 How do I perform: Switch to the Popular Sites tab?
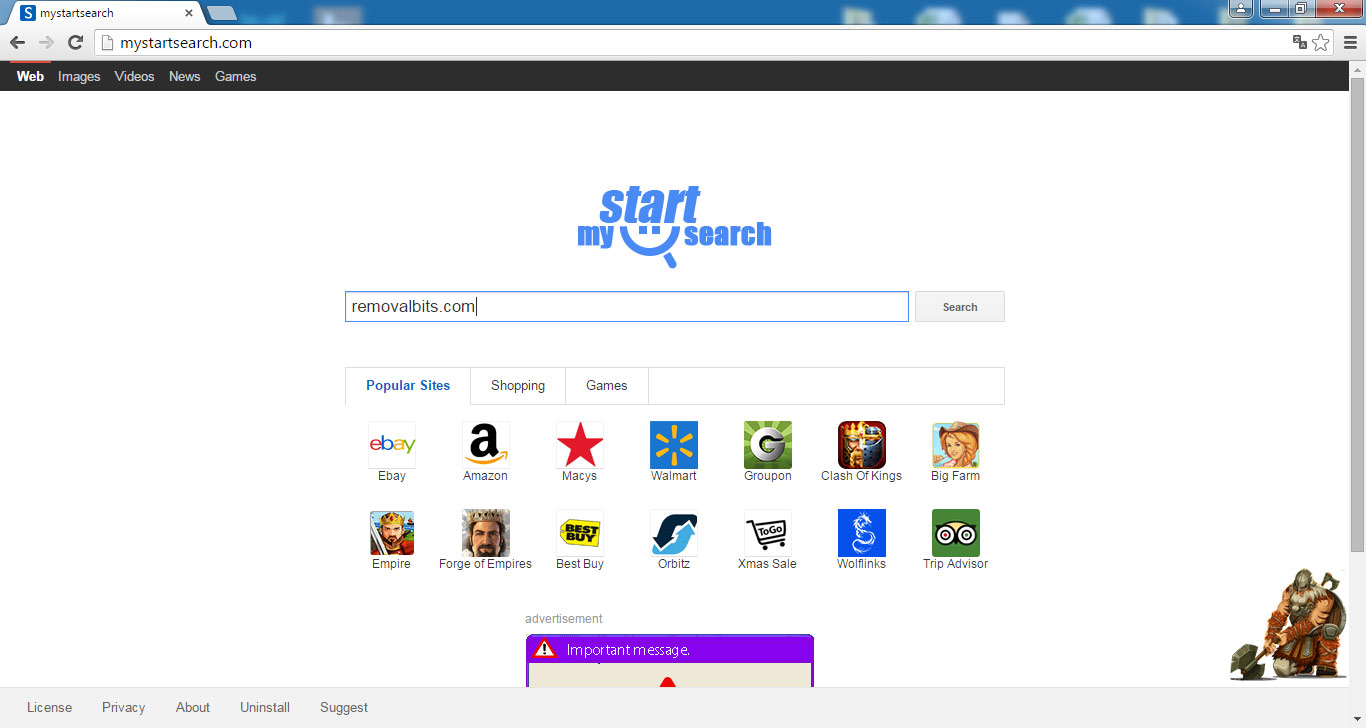[x=408, y=385]
